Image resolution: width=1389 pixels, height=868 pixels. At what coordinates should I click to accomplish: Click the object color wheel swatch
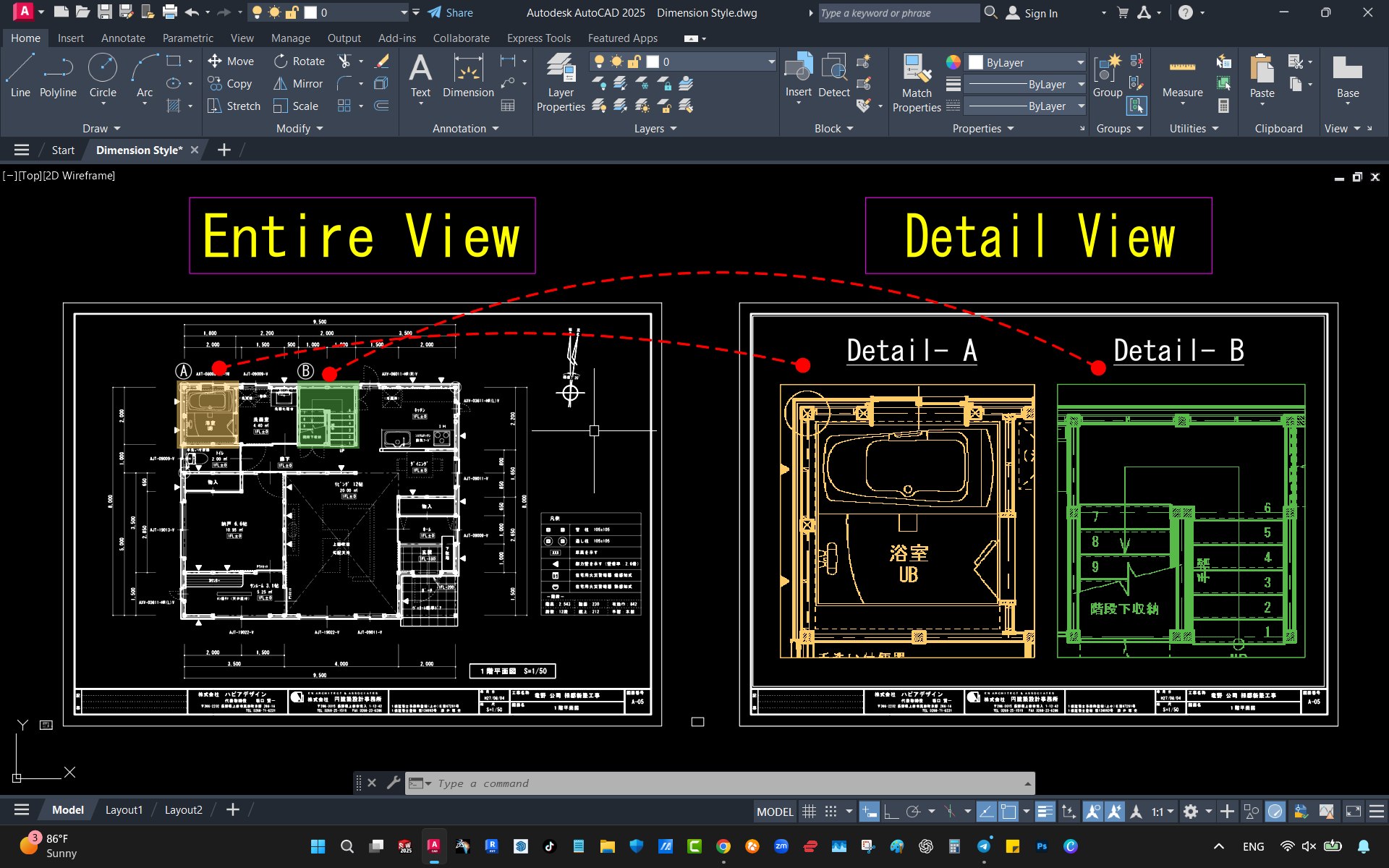[953, 62]
